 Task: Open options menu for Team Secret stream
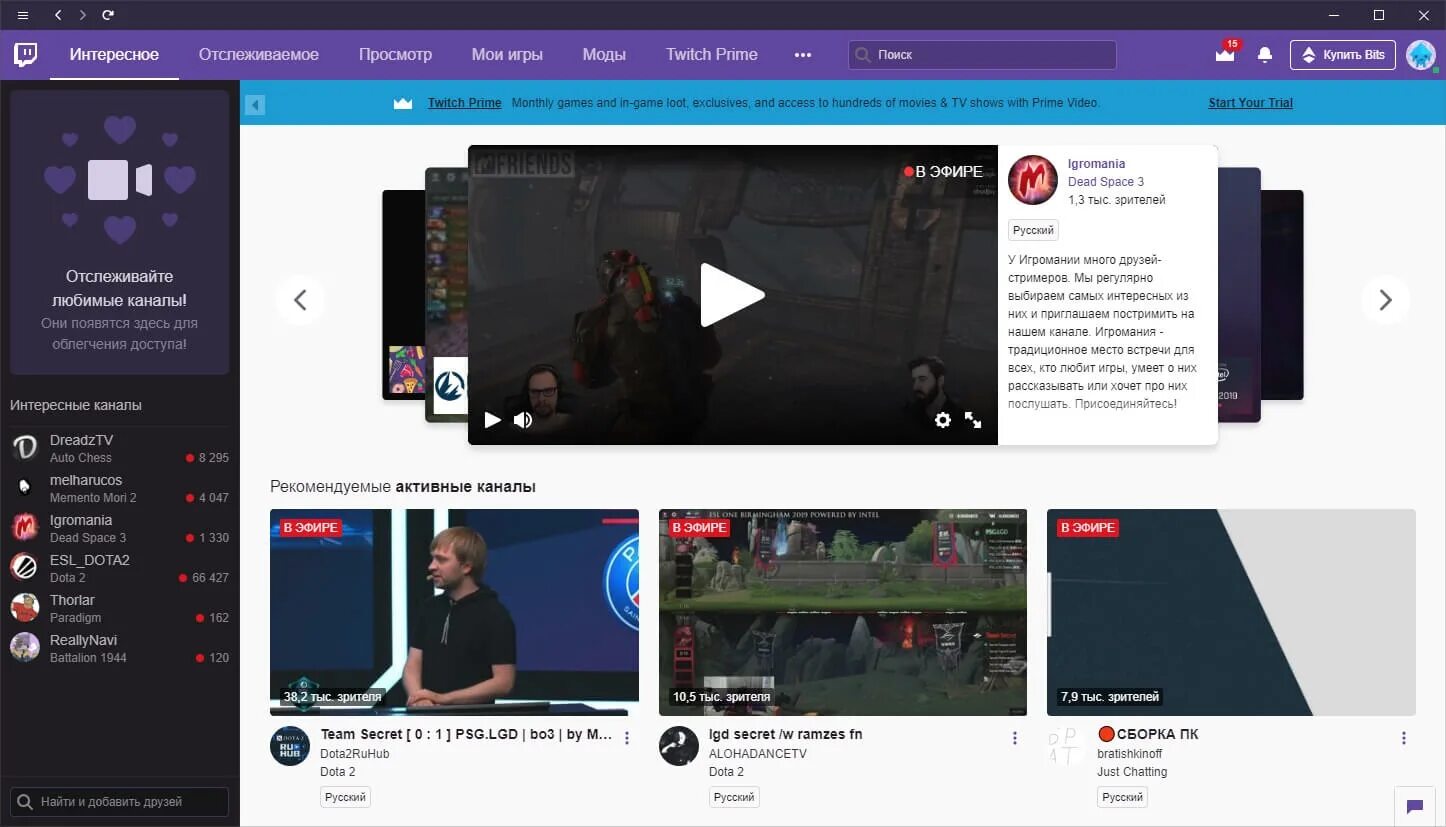click(x=627, y=738)
